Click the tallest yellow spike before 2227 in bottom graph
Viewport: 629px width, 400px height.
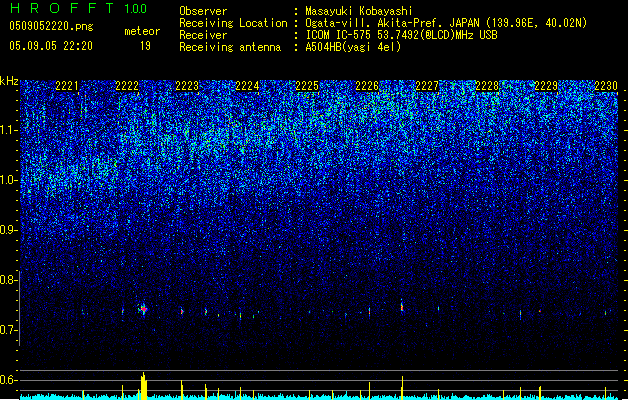pyautogui.click(x=402, y=388)
